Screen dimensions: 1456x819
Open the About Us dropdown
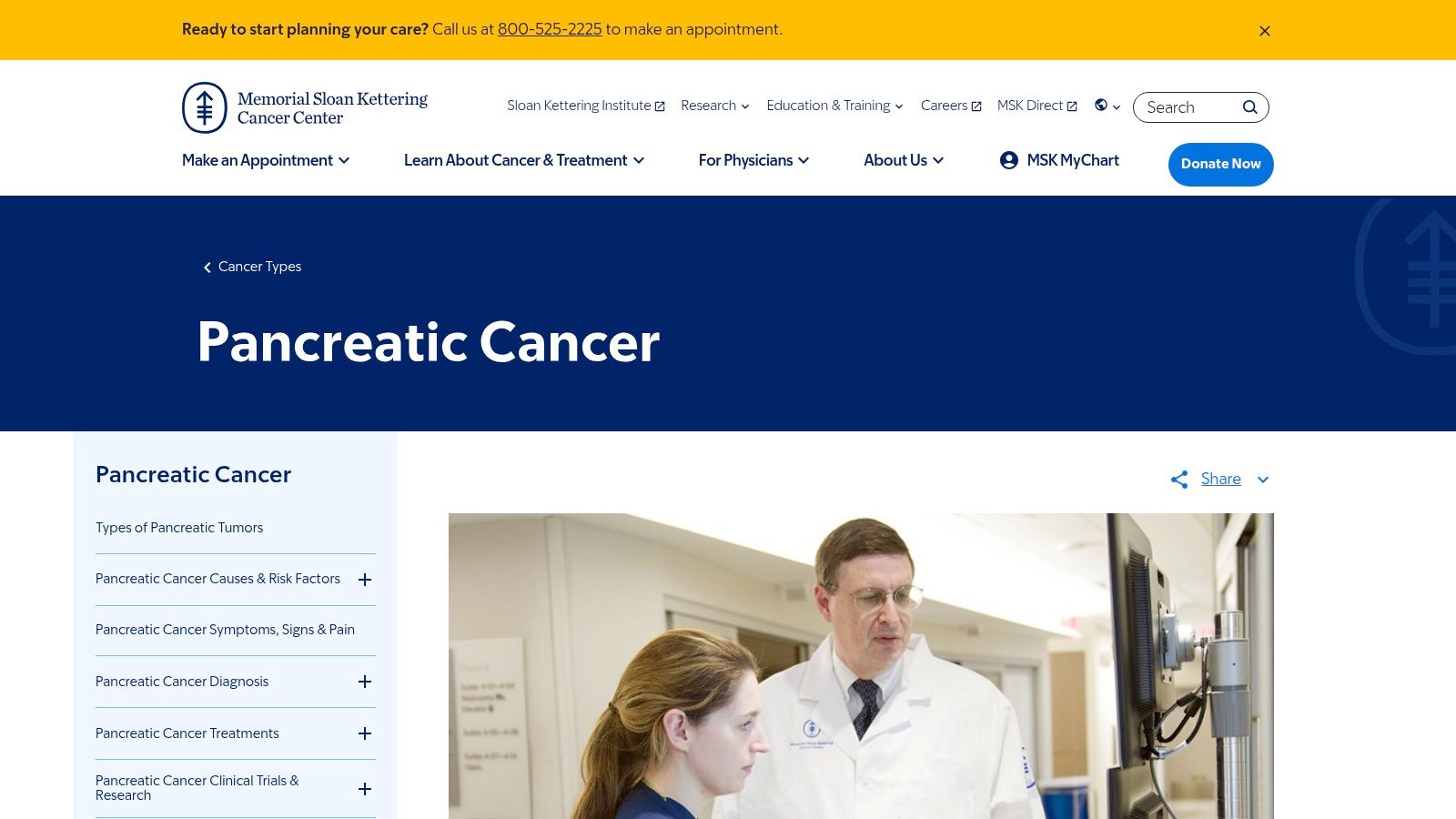(903, 160)
